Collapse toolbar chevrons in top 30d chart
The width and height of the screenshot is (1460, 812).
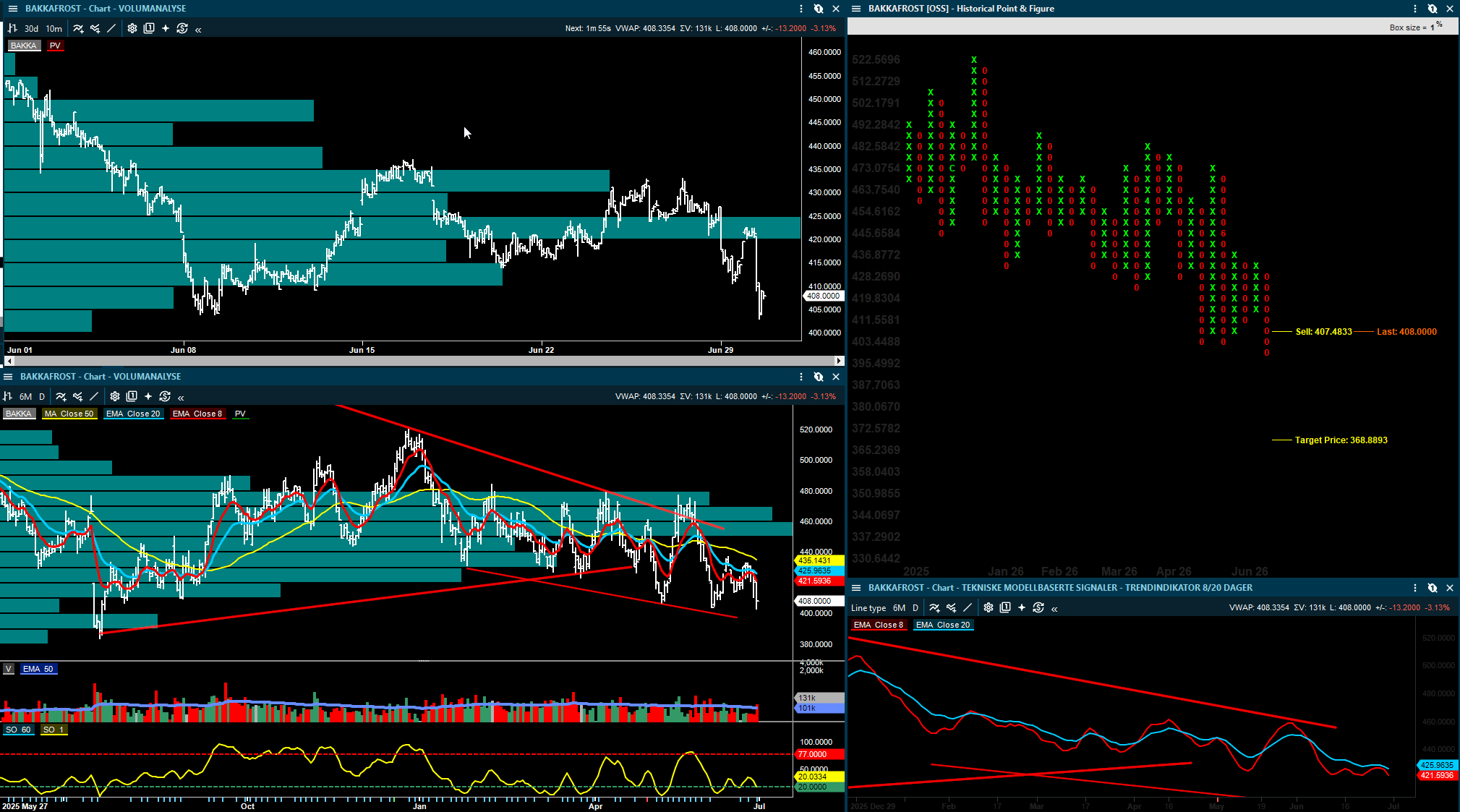[198, 29]
